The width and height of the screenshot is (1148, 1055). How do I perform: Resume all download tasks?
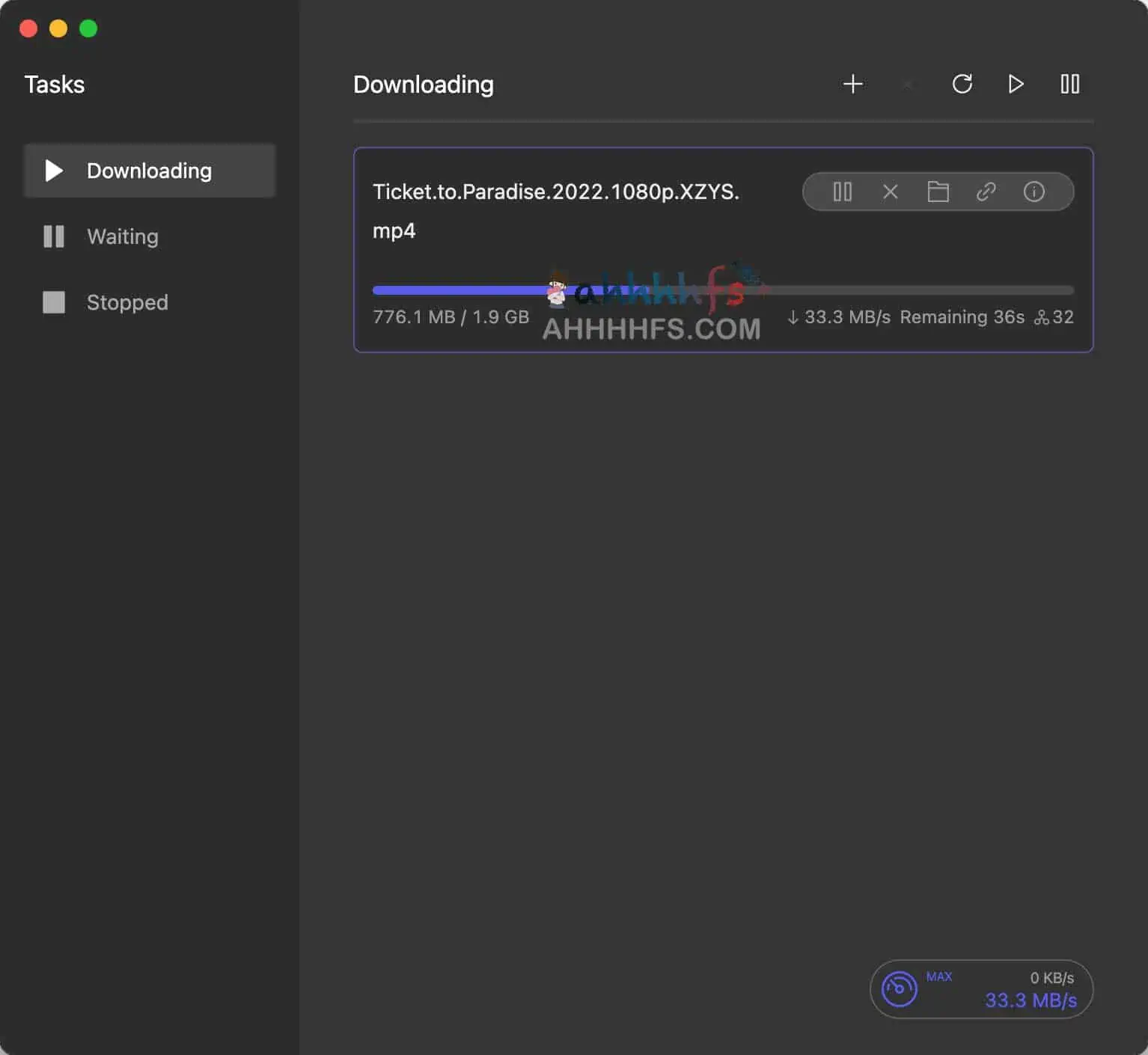[x=1016, y=84]
